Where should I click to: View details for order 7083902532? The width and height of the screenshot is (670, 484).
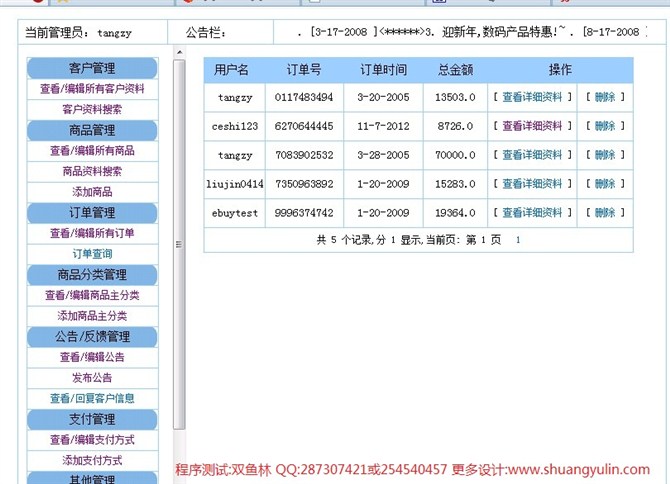[x=532, y=155]
